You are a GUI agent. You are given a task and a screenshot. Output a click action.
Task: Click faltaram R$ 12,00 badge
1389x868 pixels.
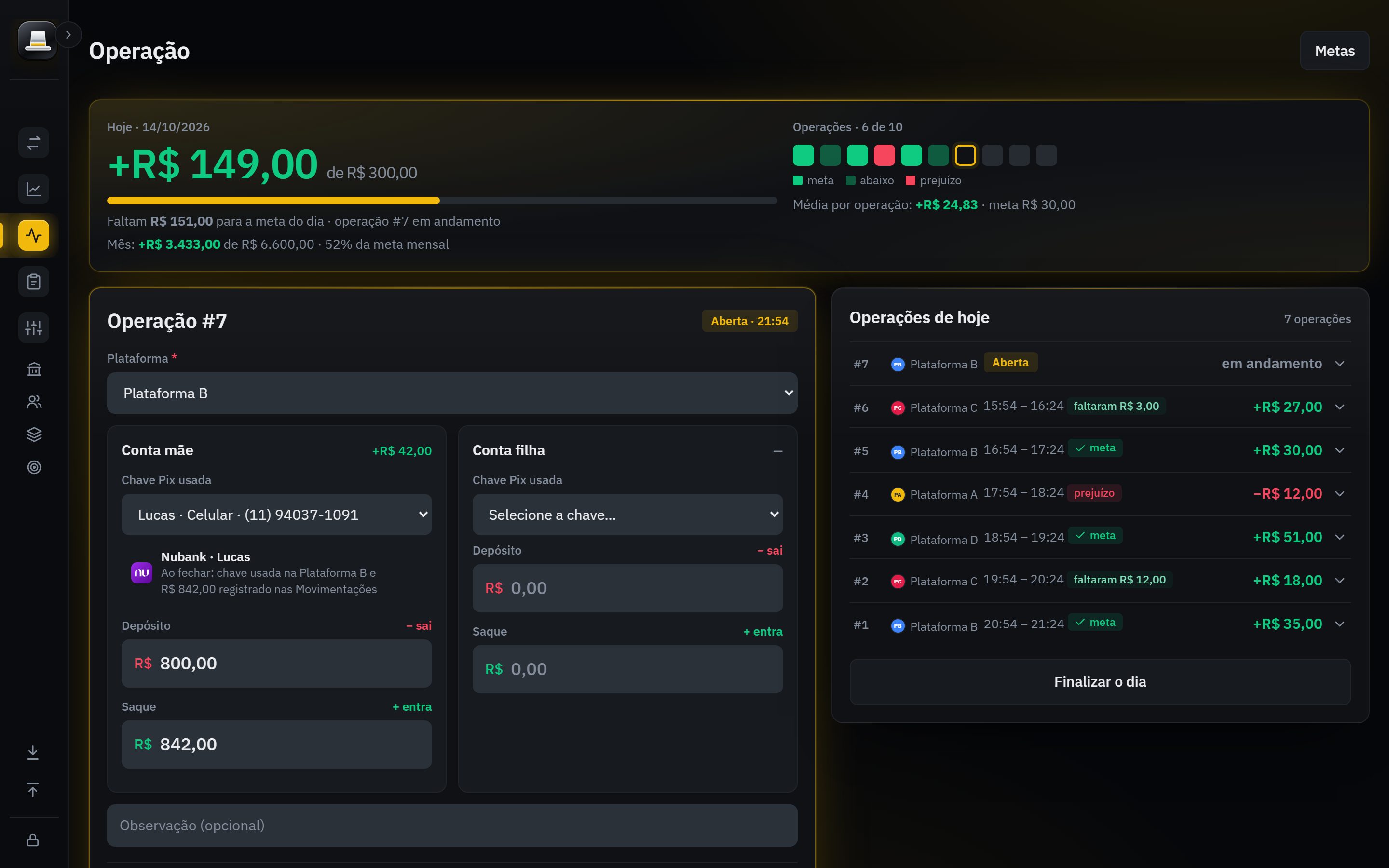coord(1119,580)
